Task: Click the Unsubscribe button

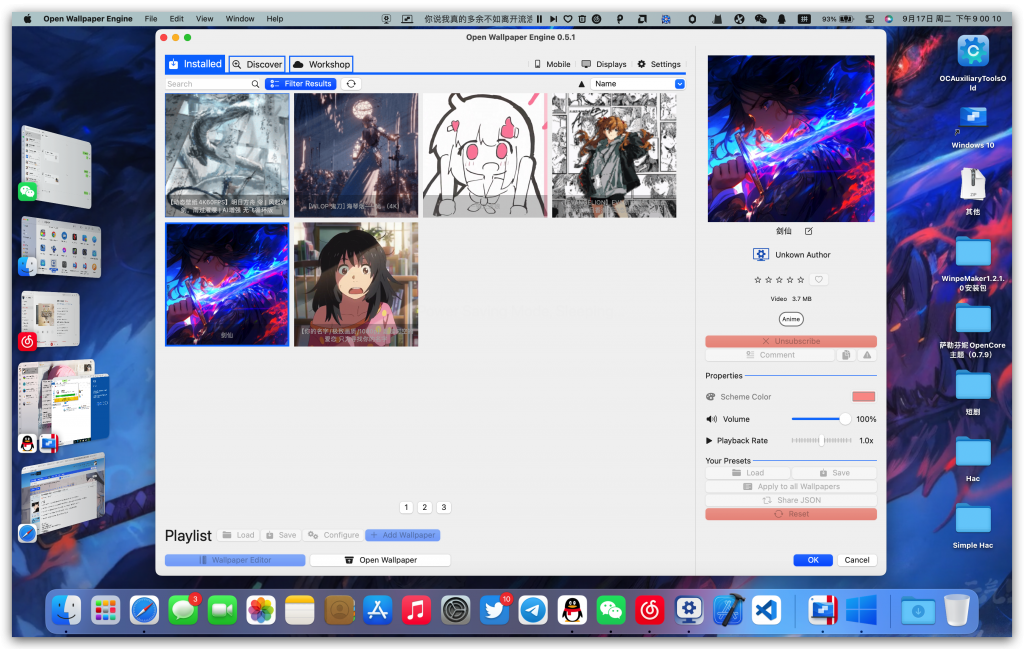Action: coord(791,341)
